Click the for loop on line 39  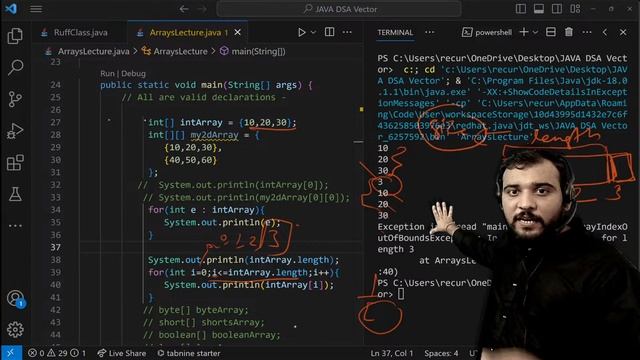[244, 272]
